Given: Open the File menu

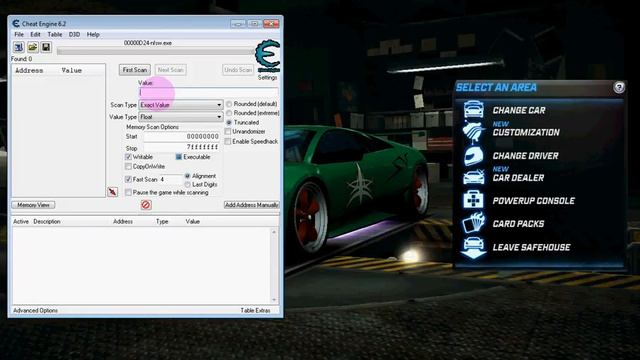Looking at the screenshot, I should (x=19, y=35).
